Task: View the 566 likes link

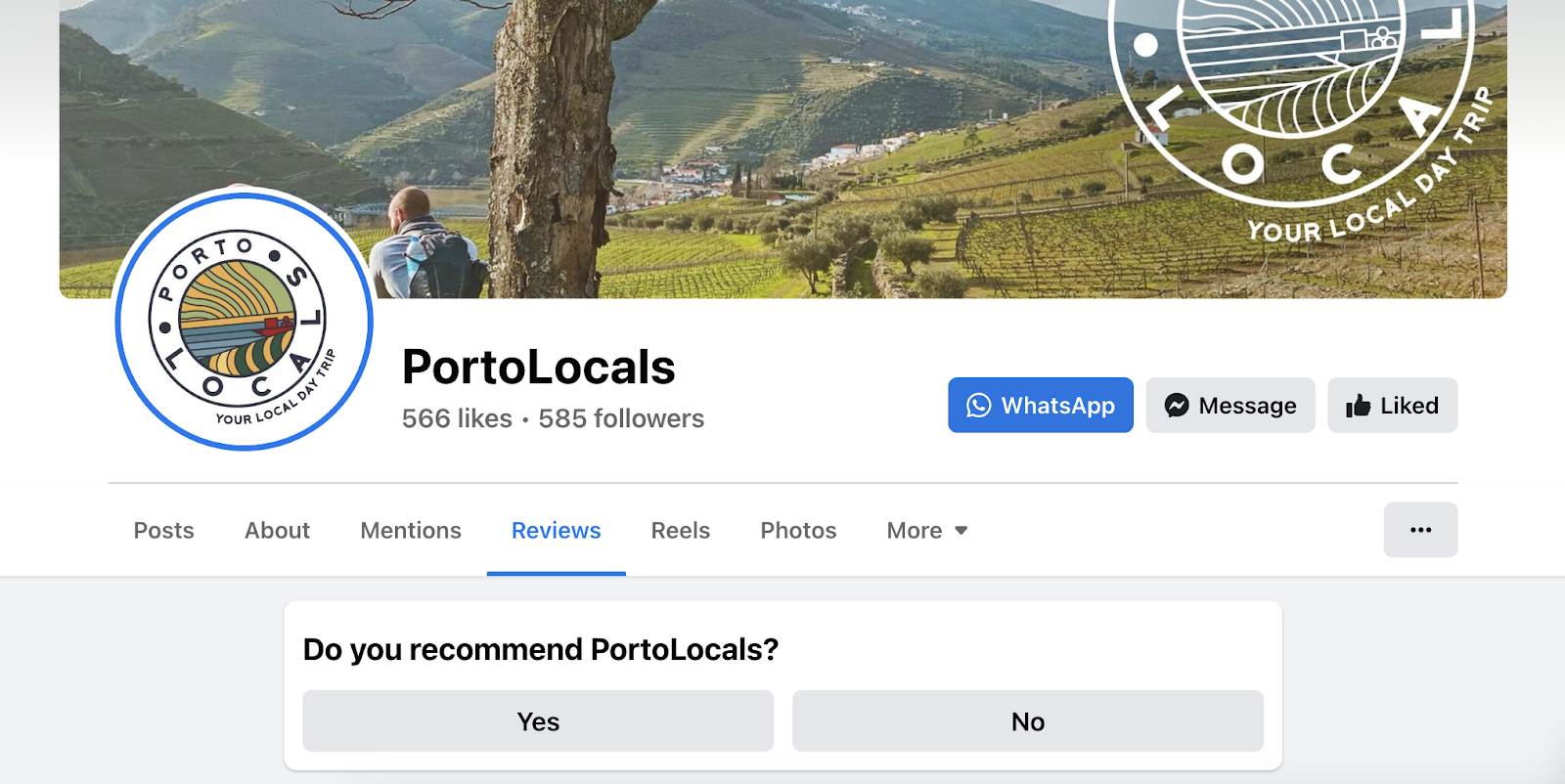Action: pyautogui.click(x=457, y=418)
